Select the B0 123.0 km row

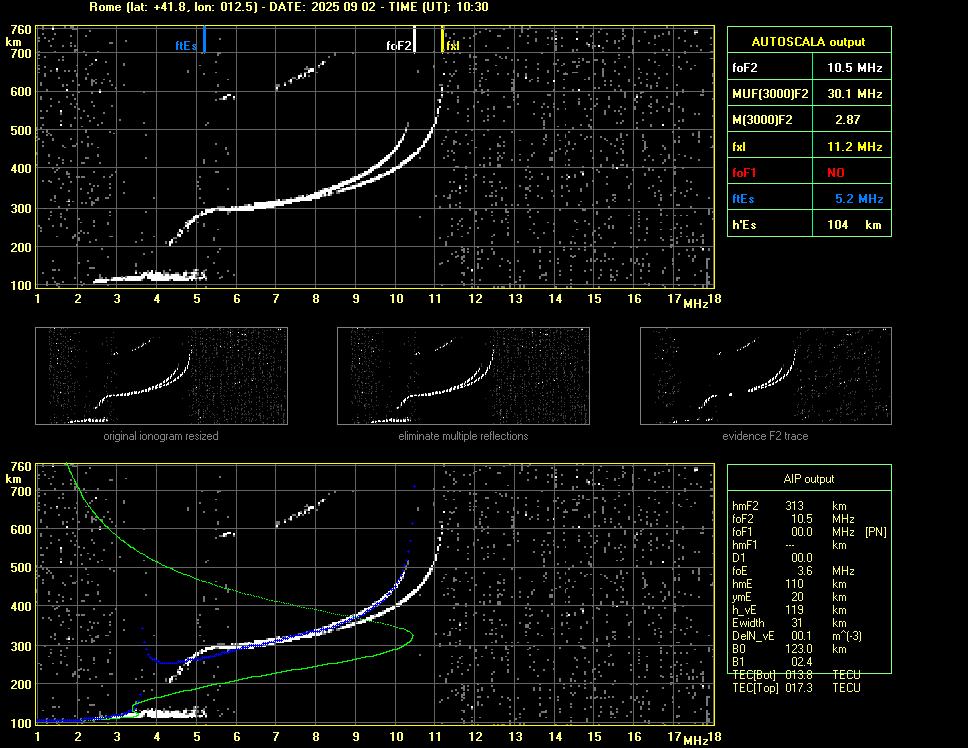[788, 649]
